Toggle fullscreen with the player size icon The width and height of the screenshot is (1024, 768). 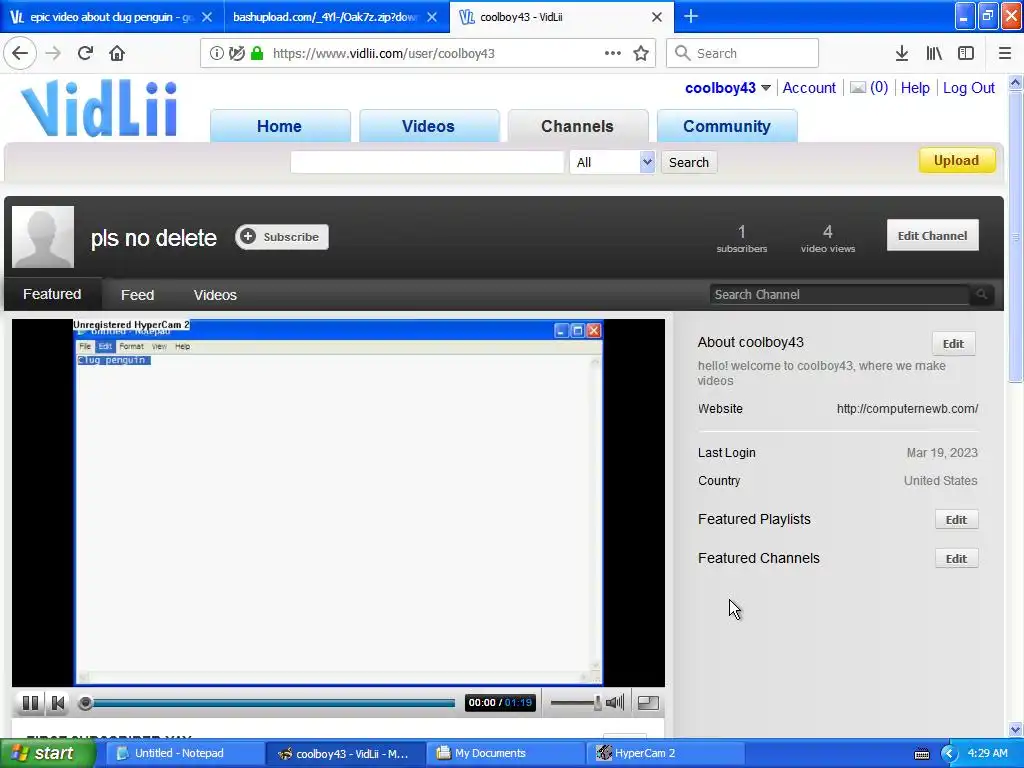click(648, 703)
